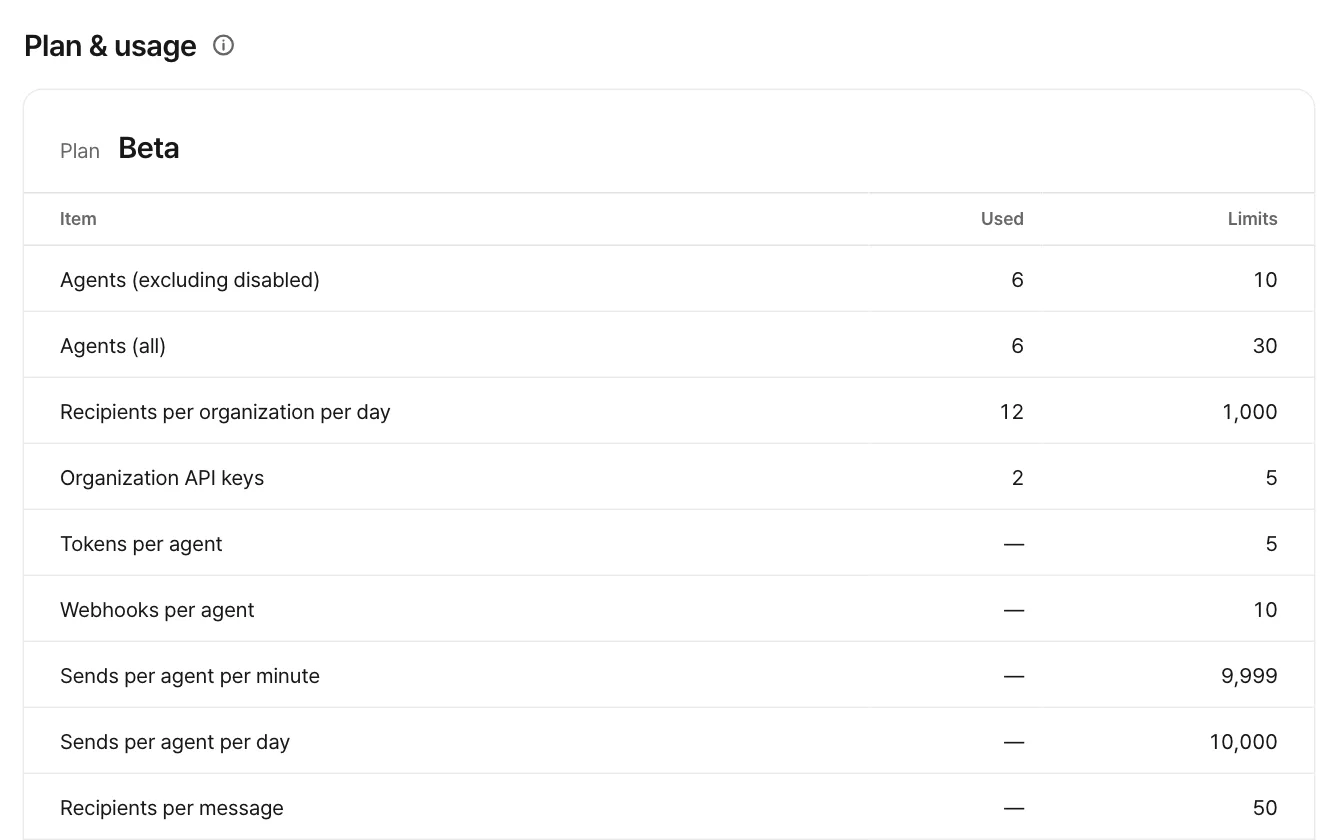
Task: Select the Plan & usage heading
Action: point(110,46)
